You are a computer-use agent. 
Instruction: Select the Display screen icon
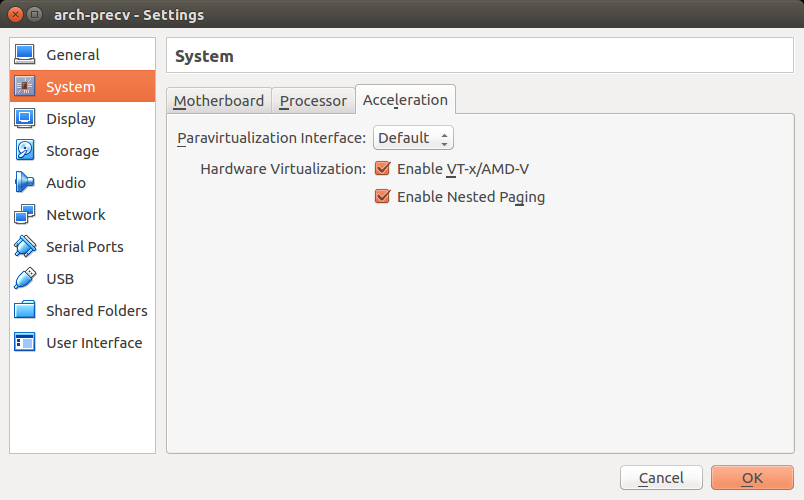[x=25, y=118]
